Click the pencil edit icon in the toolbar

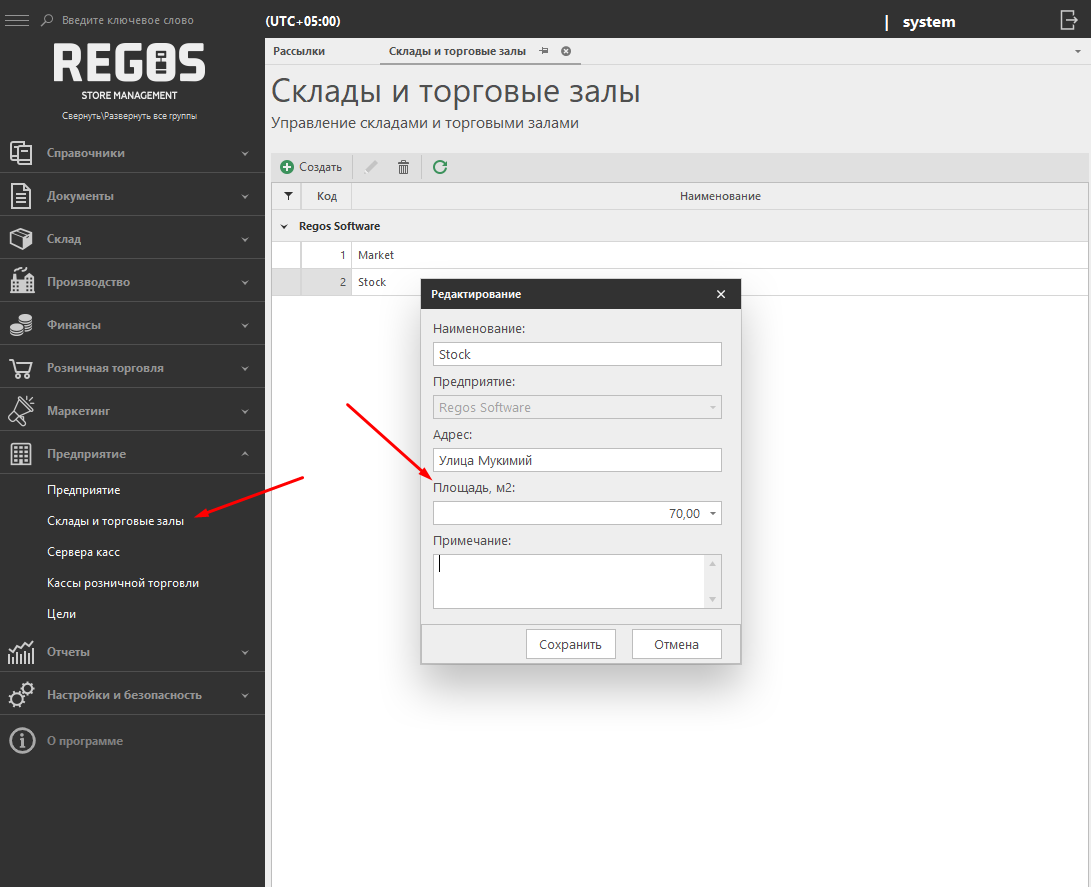[x=371, y=167]
